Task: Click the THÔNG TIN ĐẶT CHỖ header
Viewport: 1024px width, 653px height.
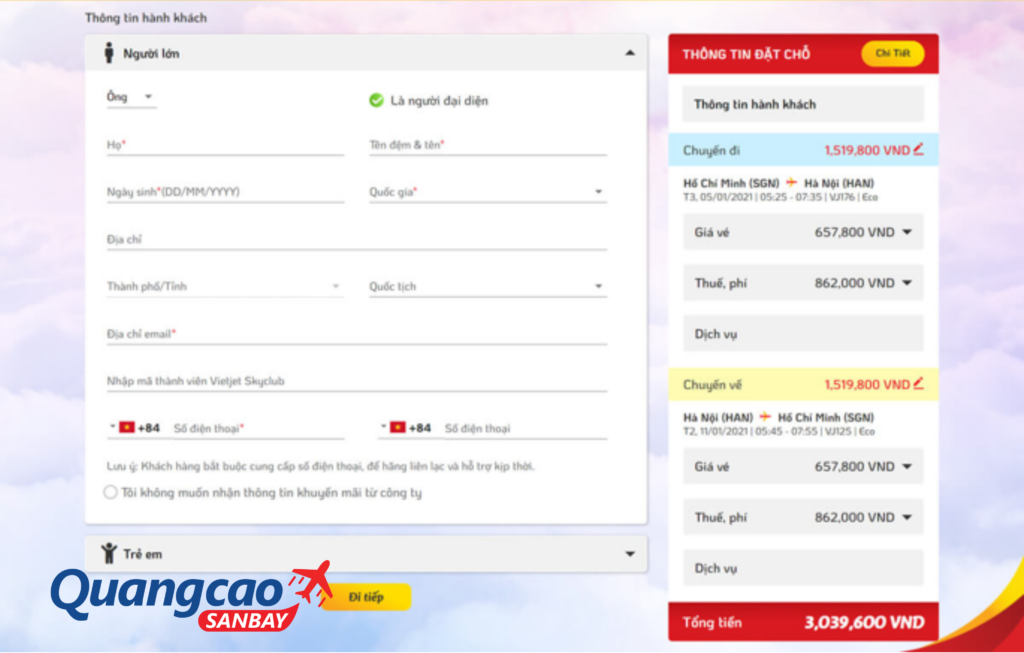Action: (746, 54)
